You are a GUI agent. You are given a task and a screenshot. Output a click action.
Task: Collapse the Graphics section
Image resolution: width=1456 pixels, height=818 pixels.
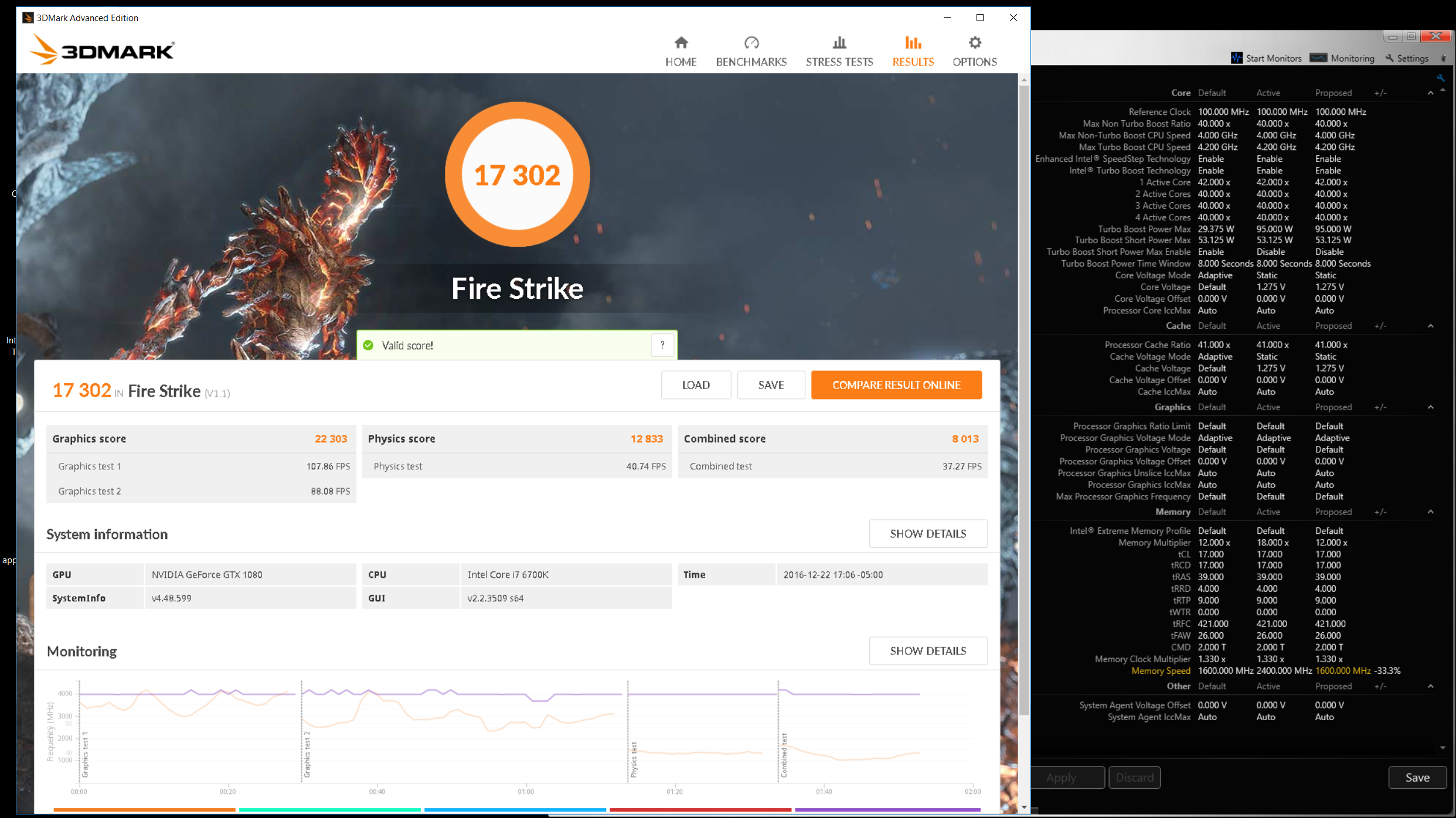click(1430, 407)
